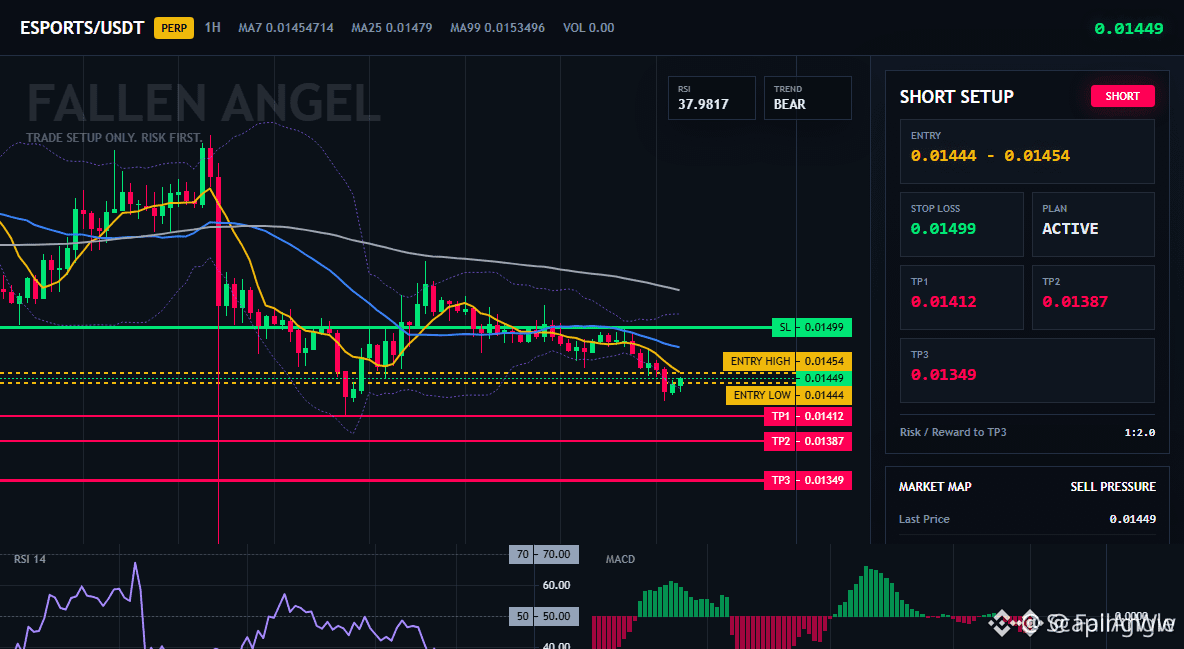
Task: Click the STOP LOSS 0.01499 card
Action: click(x=961, y=224)
